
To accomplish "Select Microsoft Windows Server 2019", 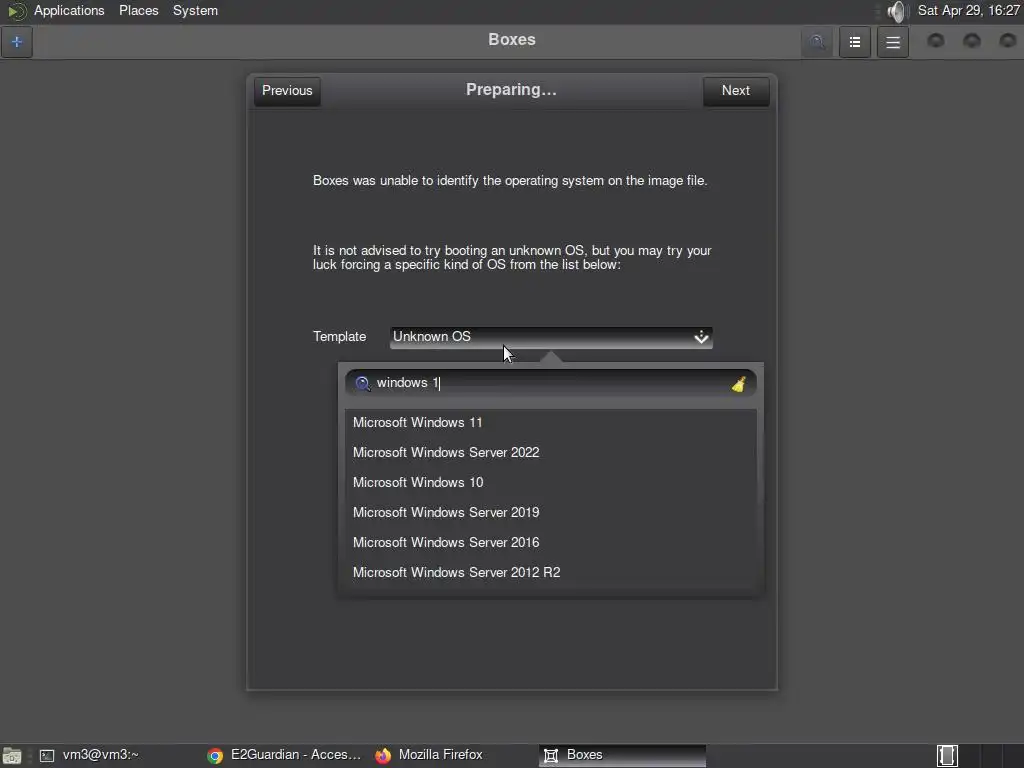I will click(551, 513).
